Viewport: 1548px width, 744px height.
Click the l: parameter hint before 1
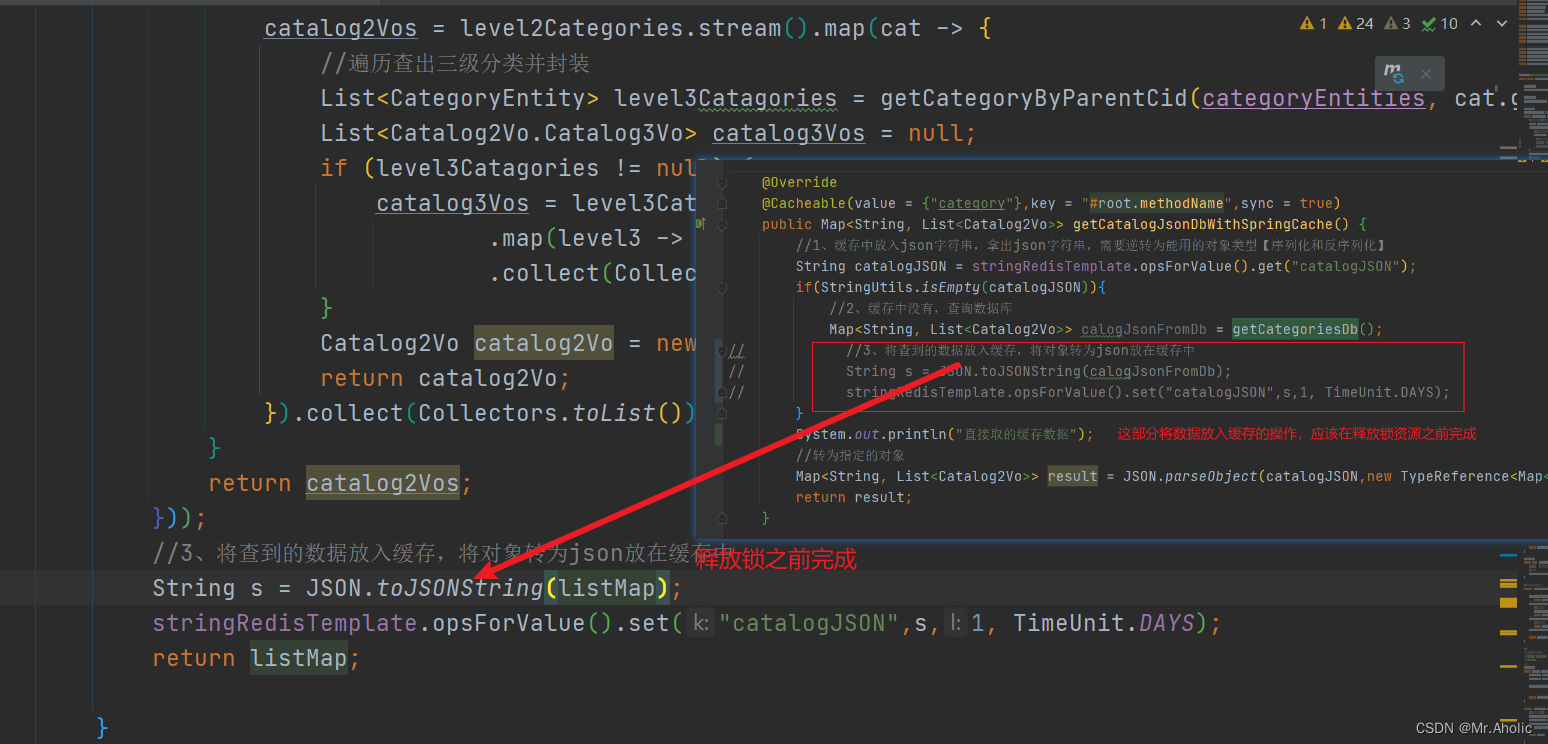956,624
